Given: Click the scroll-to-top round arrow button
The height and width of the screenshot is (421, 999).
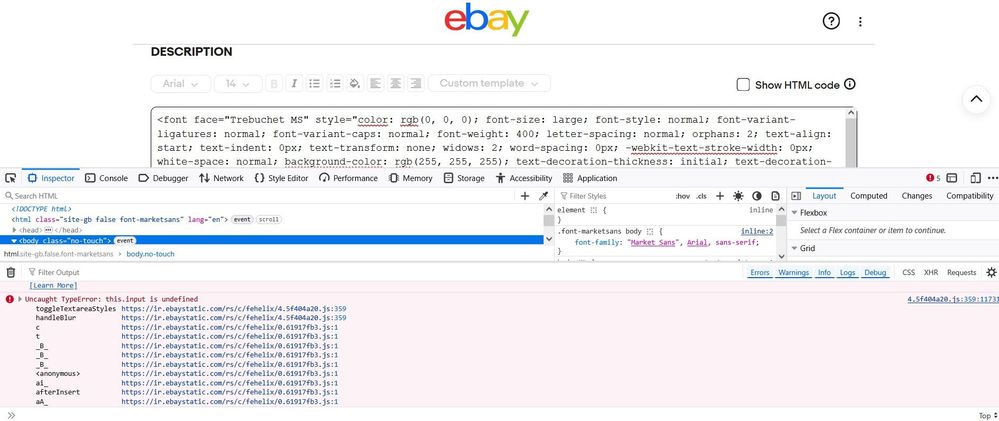Looking at the screenshot, I should click(976, 99).
